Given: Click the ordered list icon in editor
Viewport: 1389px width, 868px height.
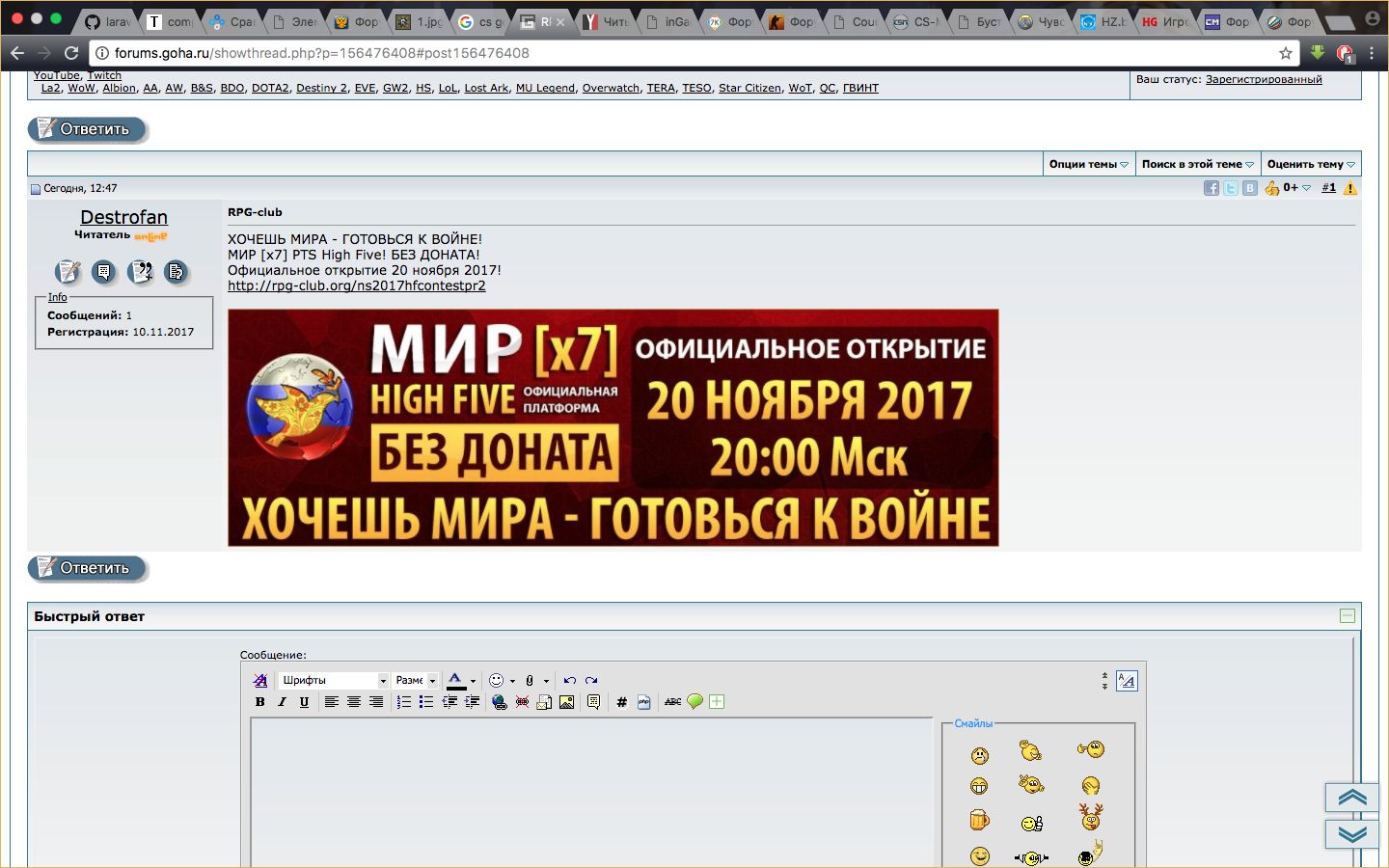Looking at the screenshot, I should click(403, 702).
